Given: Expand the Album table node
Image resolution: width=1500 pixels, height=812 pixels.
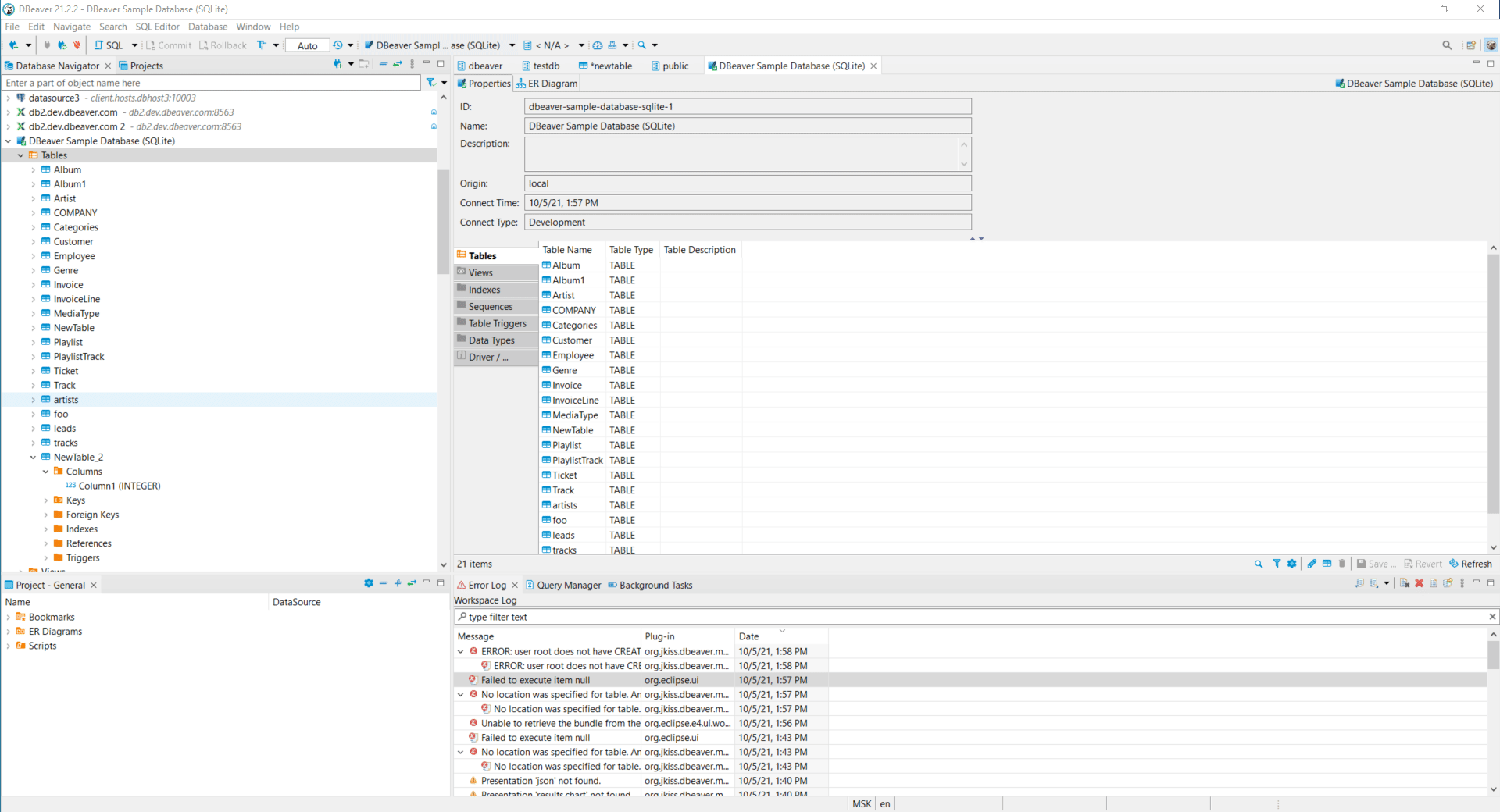Looking at the screenshot, I should 33,170.
